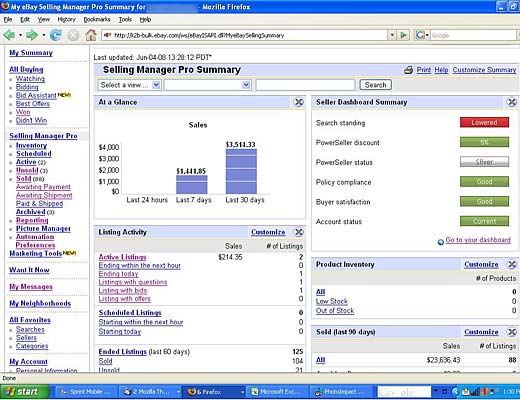Screen dimensions: 520x400
Task: Click the Customize Summary link
Action: (484, 70)
